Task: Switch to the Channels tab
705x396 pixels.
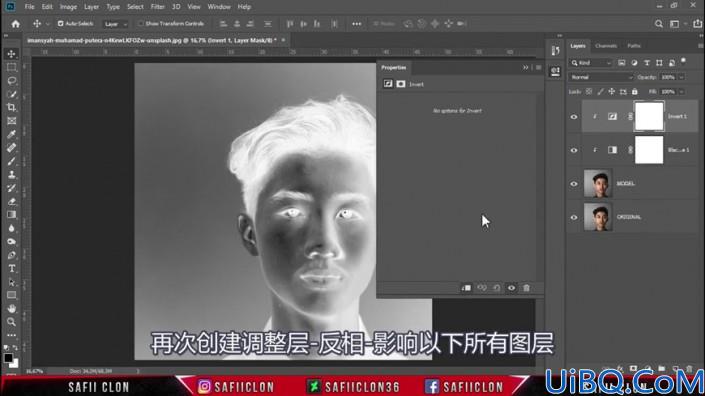Action: click(x=606, y=46)
